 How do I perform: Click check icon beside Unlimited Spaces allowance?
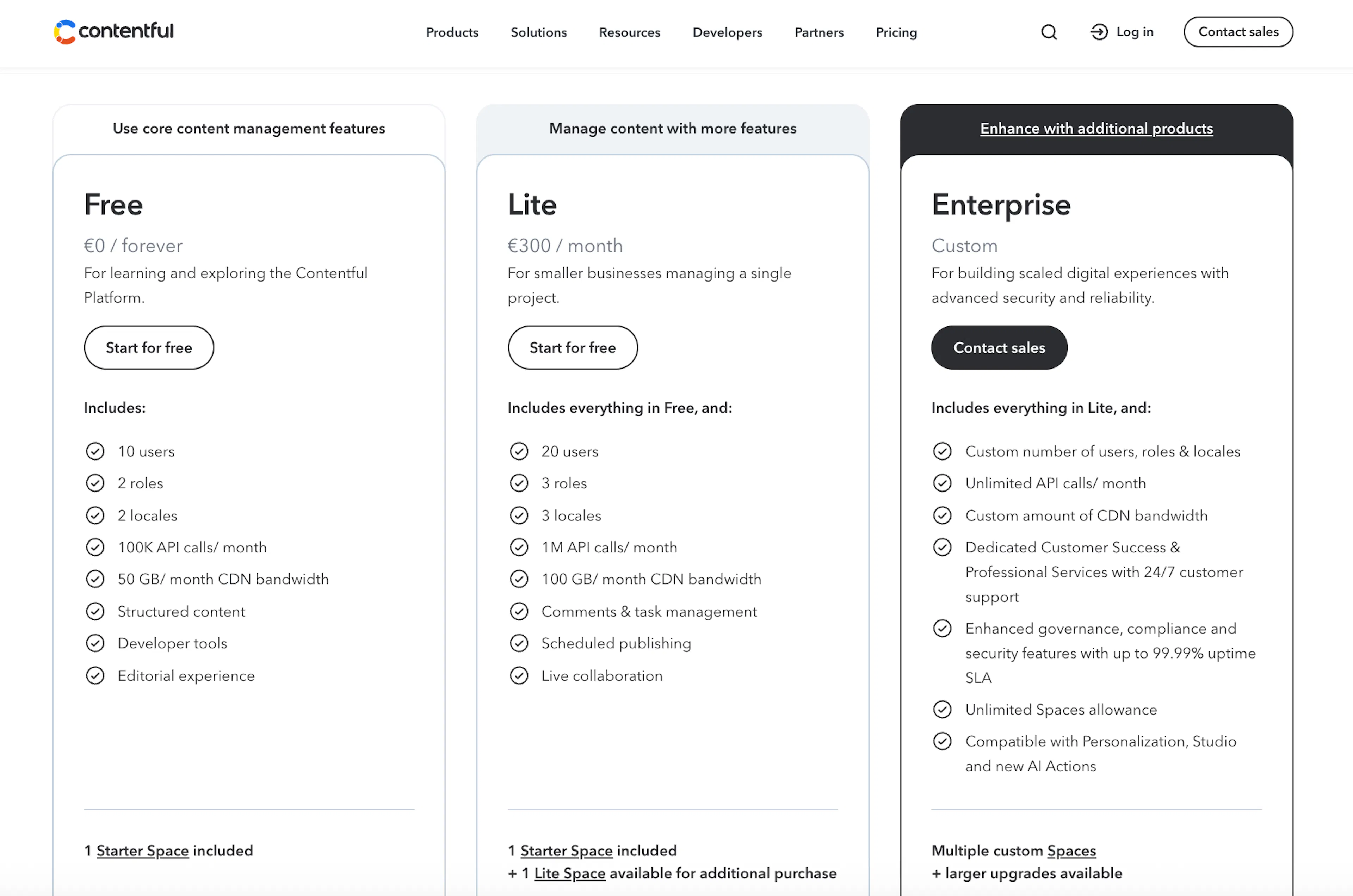(942, 710)
